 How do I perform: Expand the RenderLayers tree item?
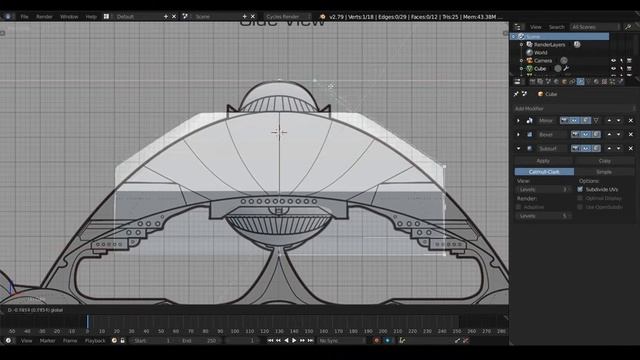pos(522,44)
